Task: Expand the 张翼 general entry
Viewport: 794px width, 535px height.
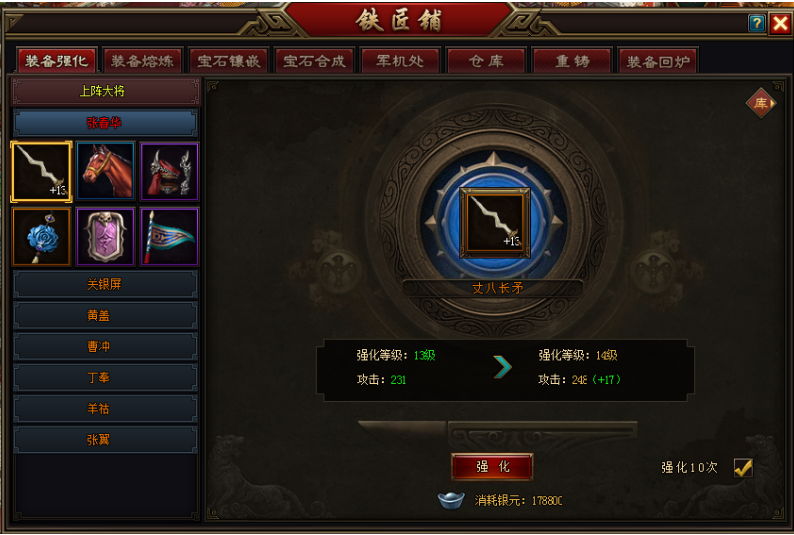Action: [x=105, y=440]
